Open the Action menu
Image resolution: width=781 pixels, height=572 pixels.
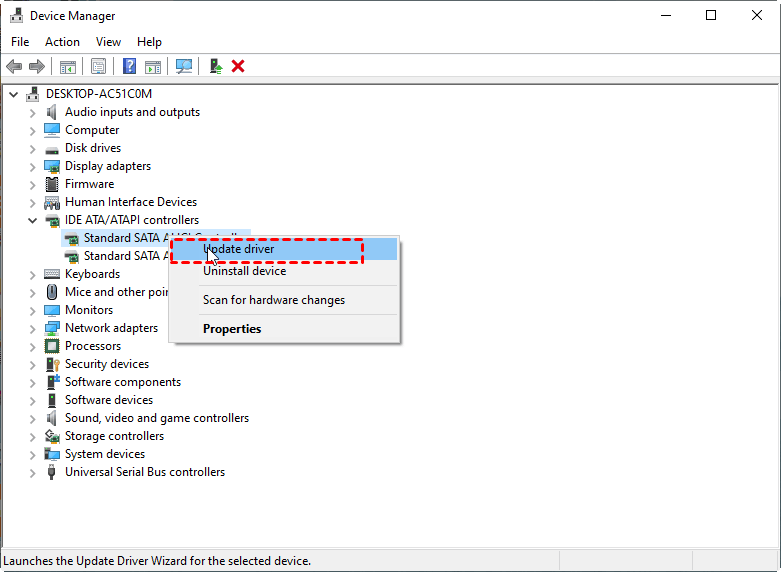point(62,42)
